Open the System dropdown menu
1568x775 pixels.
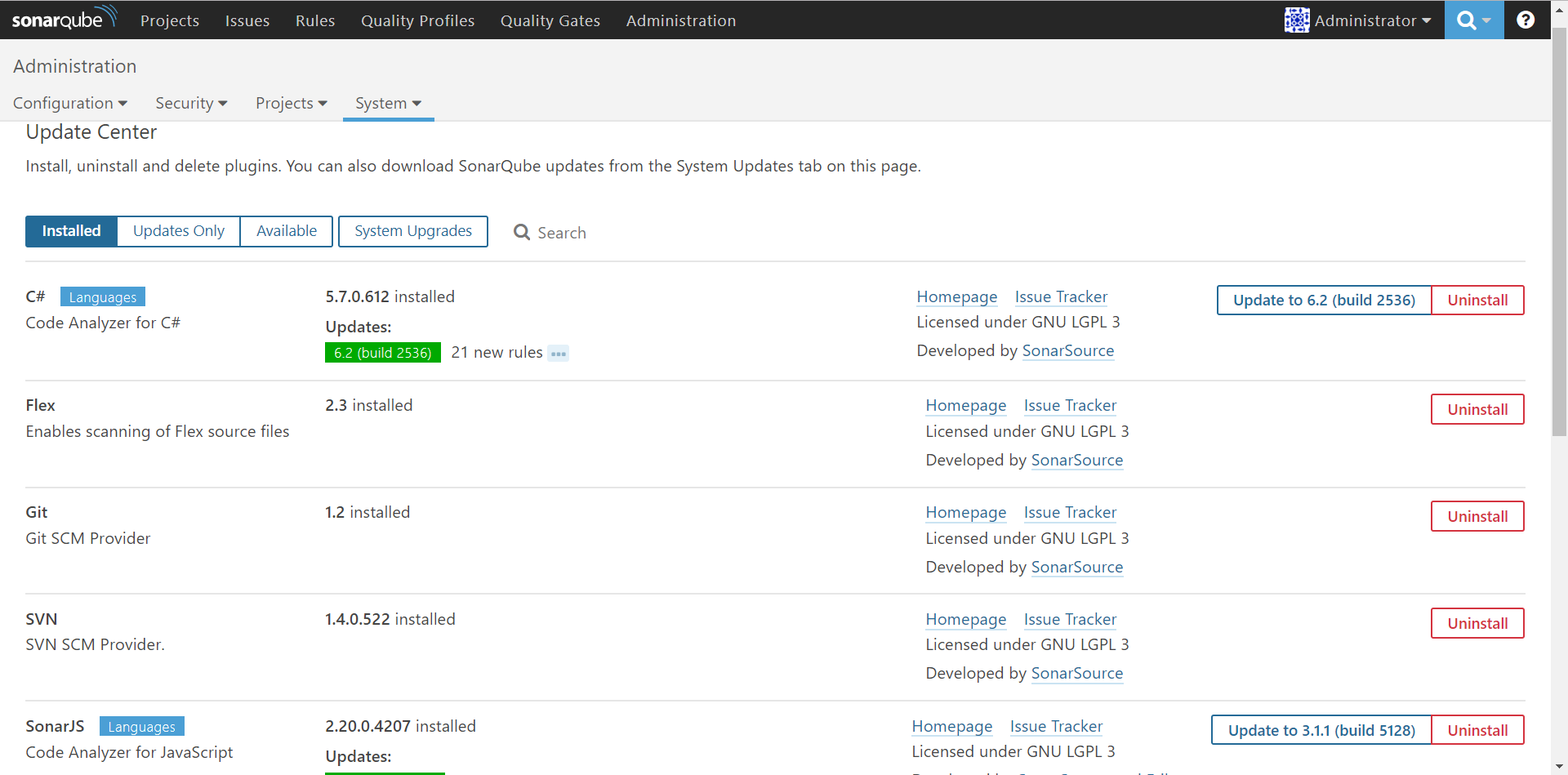[389, 103]
